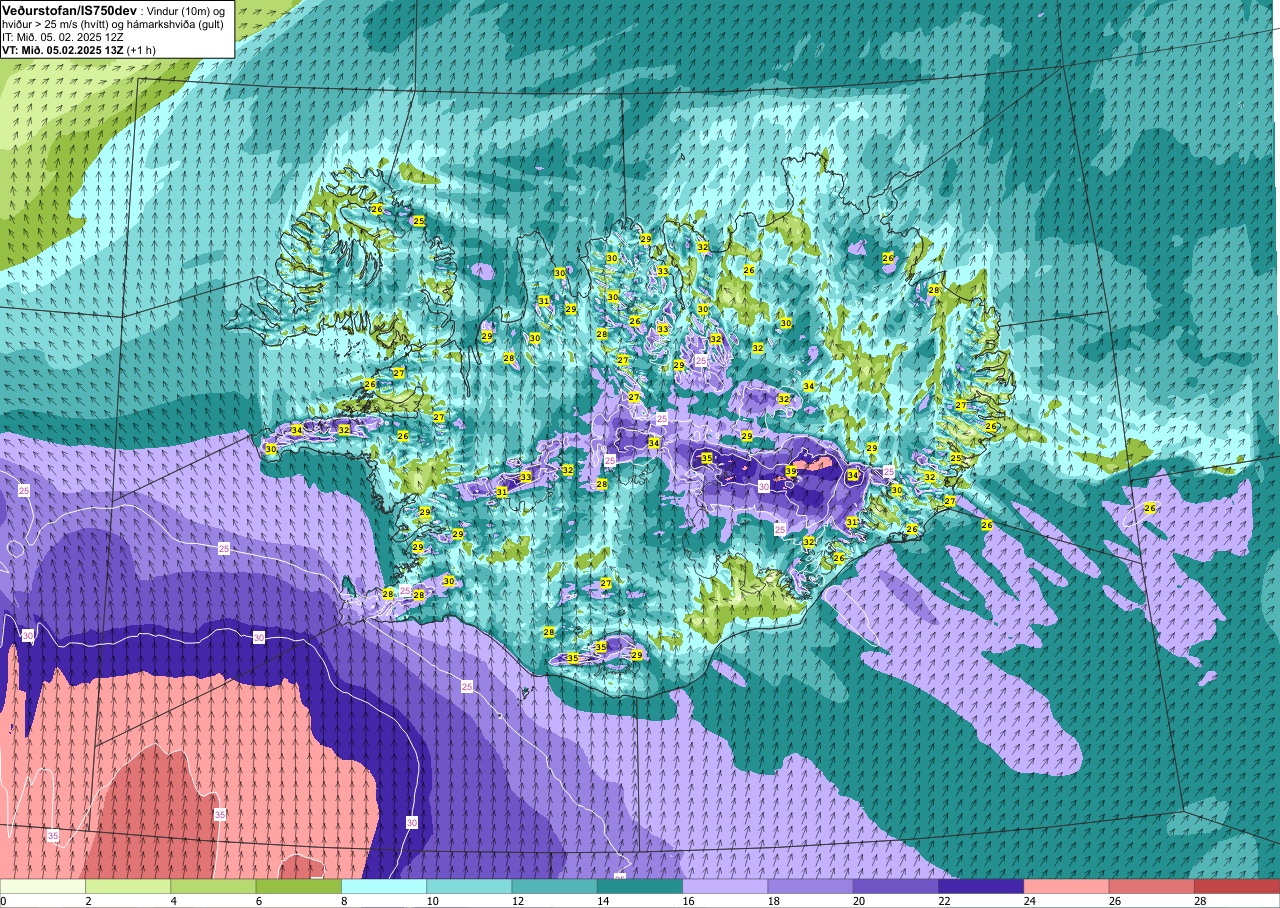Image resolution: width=1280 pixels, height=908 pixels.
Task: Click the 24–26 m/s light pink legend swatch
Action: [x=1067, y=886]
